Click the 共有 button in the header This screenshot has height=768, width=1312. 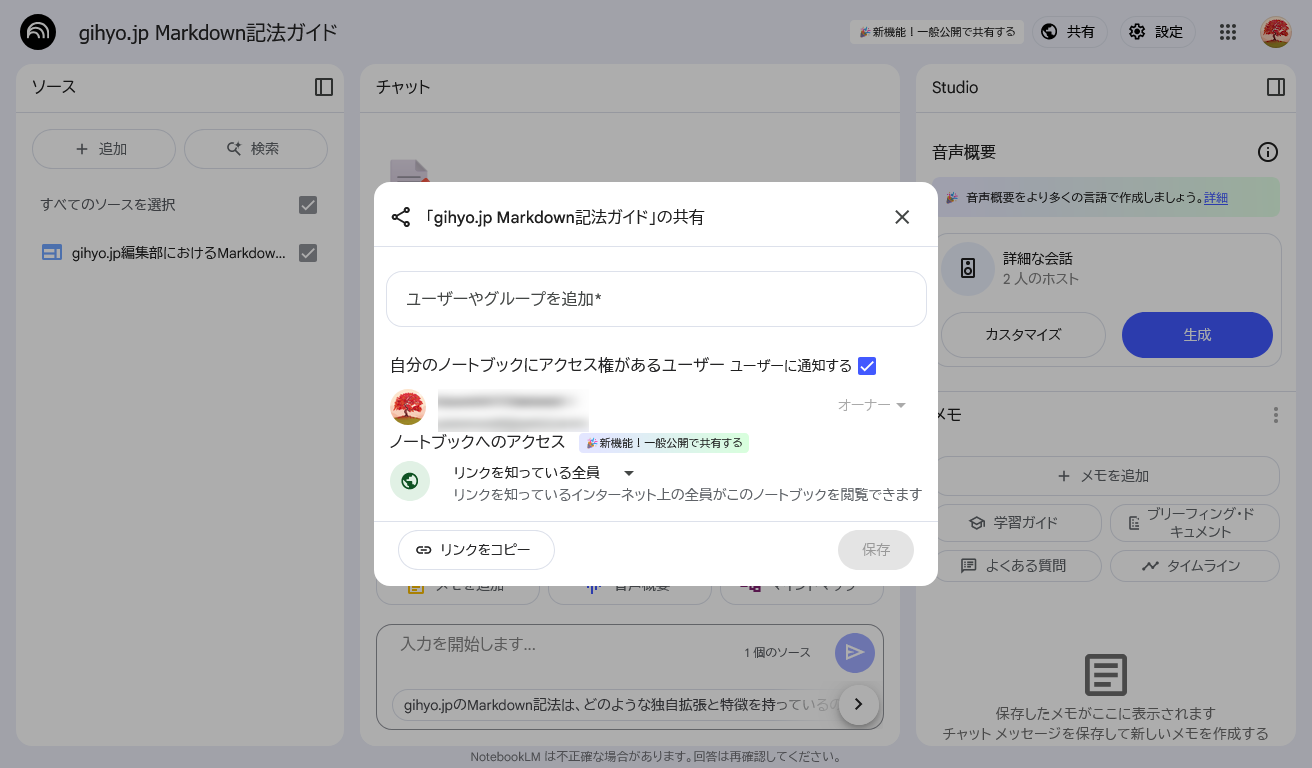[1070, 32]
